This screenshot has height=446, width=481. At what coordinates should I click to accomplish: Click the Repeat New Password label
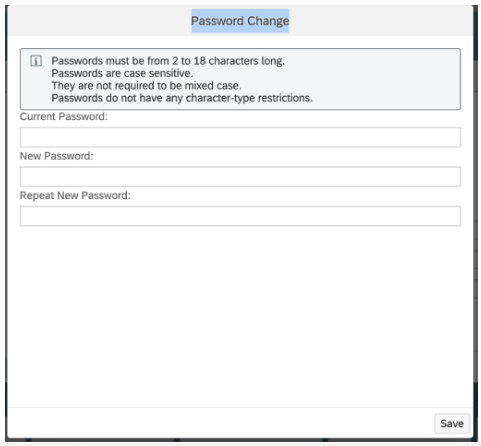75,195
